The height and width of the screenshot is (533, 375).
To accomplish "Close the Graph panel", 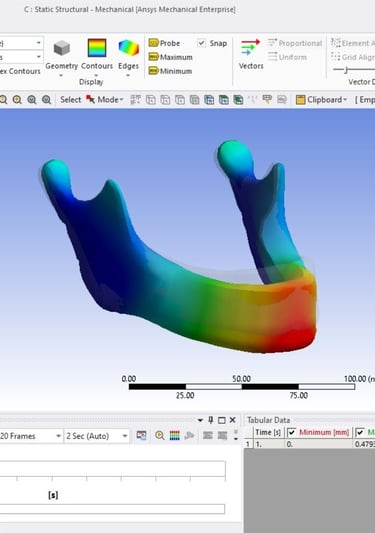I will click(232, 420).
